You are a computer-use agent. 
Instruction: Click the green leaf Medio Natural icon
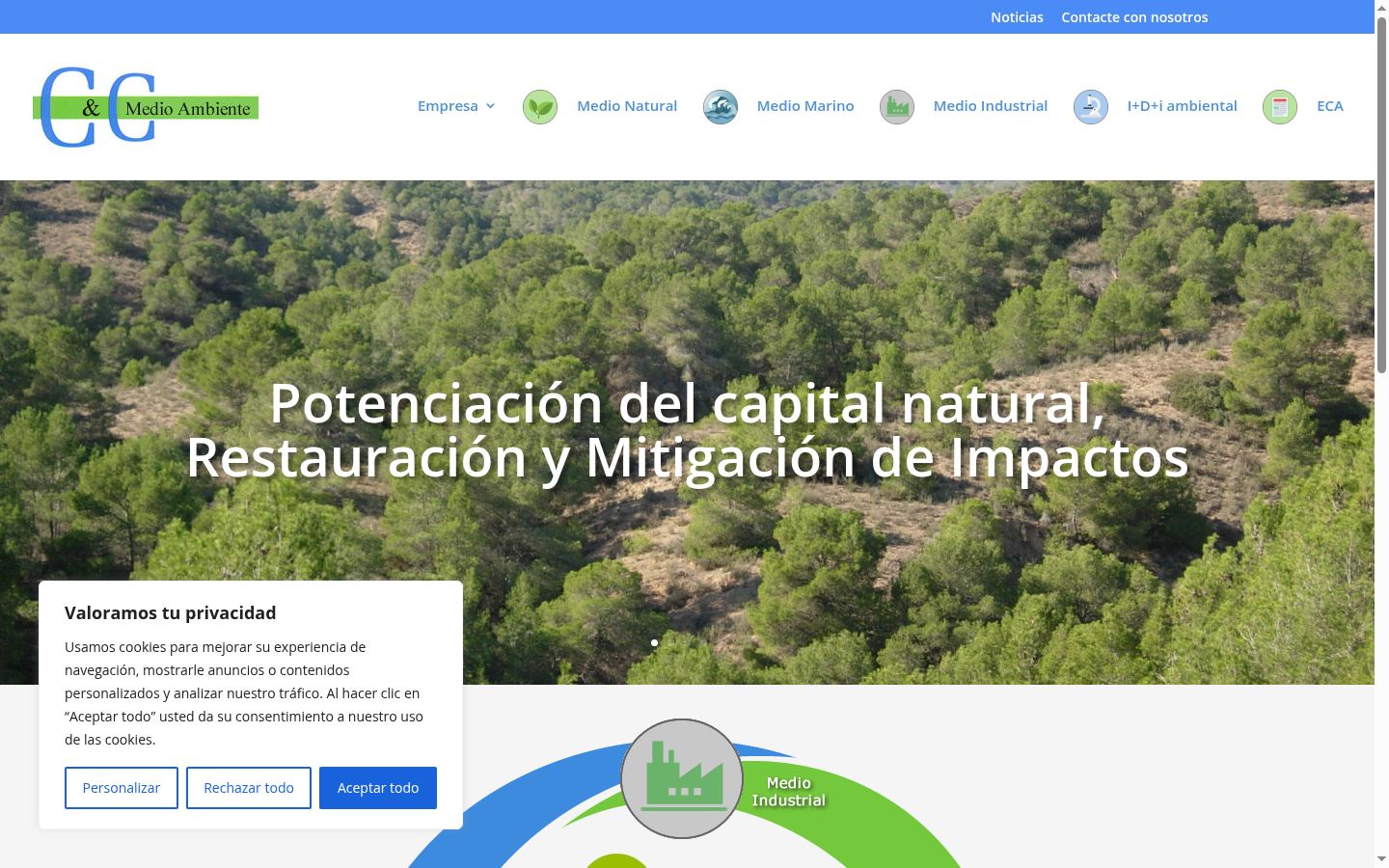pyautogui.click(x=540, y=106)
